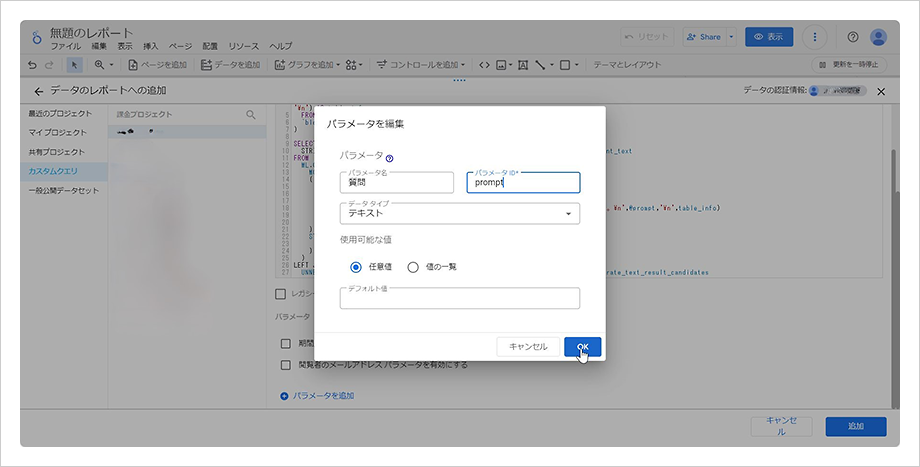Click the parameter help info icon
Image resolution: width=920 pixels, height=467 pixels.
[390, 158]
